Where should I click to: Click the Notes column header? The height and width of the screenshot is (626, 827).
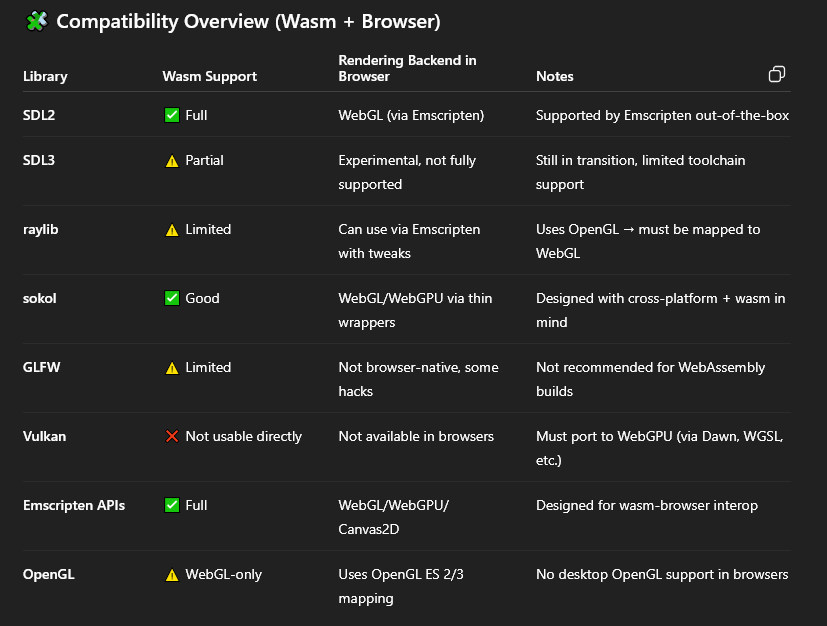pyautogui.click(x=555, y=76)
